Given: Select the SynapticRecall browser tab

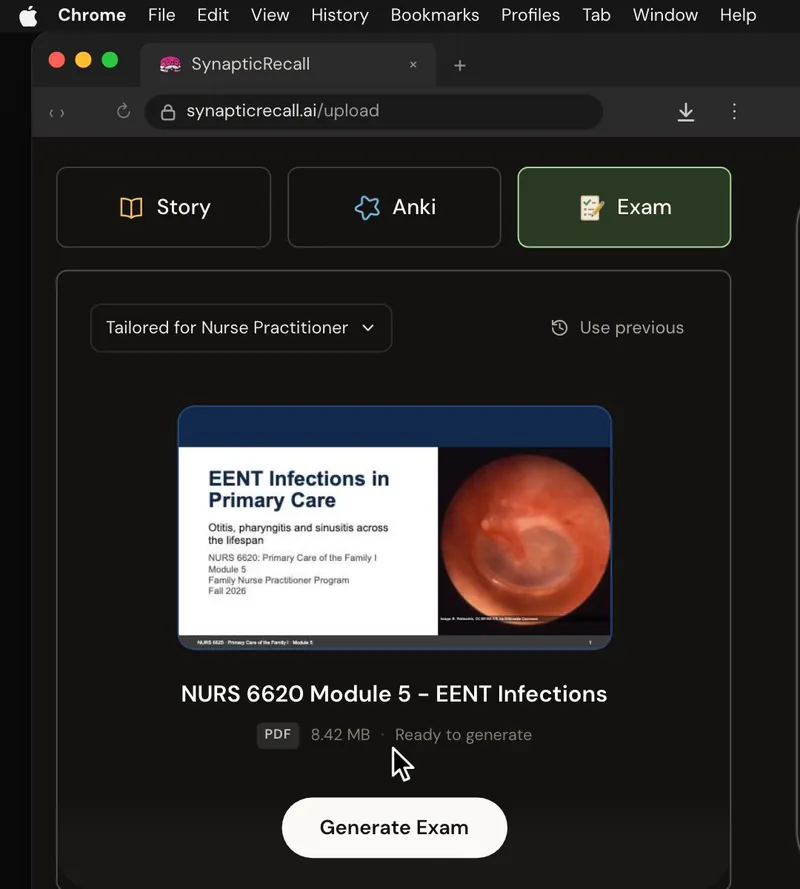Looking at the screenshot, I should (x=288, y=64).
